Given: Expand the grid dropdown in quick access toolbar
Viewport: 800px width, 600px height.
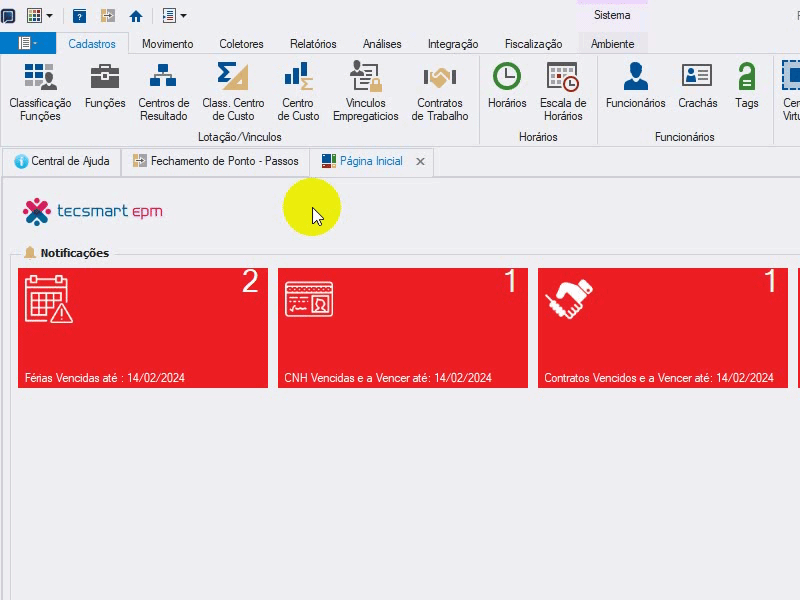Looking at the screenshot, I should tap(49, 16).
